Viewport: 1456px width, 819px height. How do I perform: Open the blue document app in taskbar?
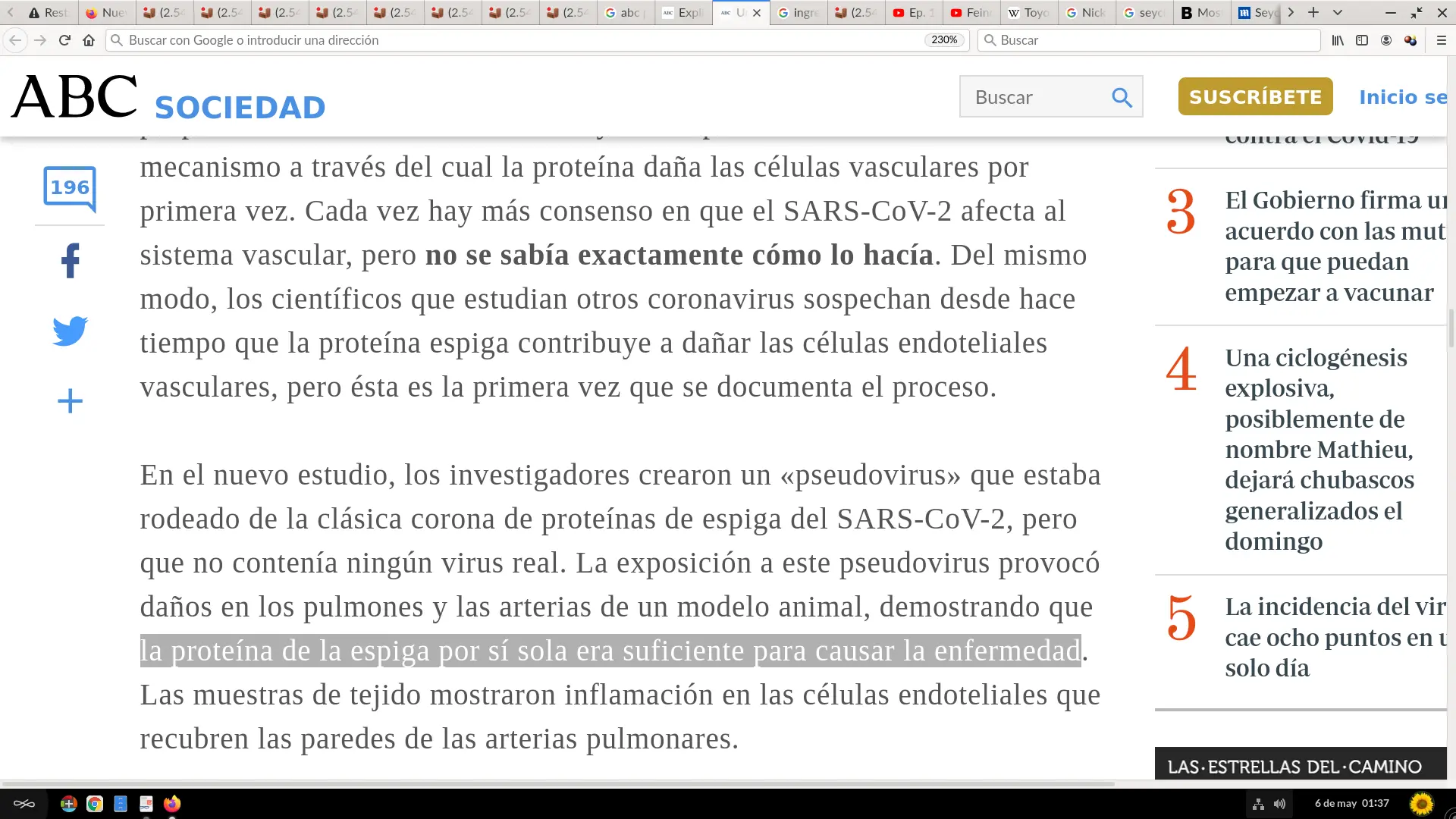(x=121, y=804)
